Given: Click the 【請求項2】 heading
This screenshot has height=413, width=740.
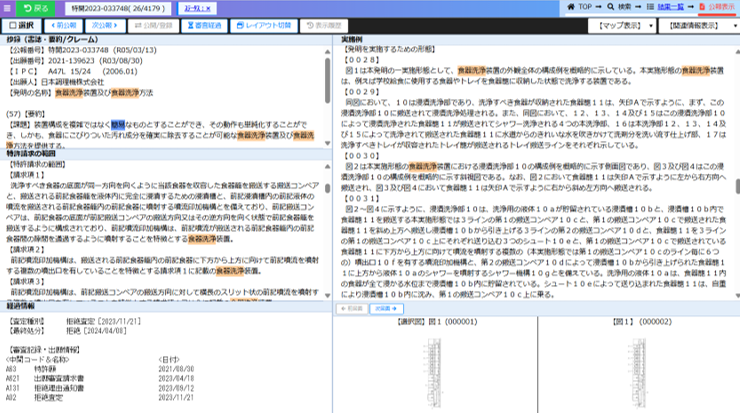Looking at the screenshot, I should 27,249.
